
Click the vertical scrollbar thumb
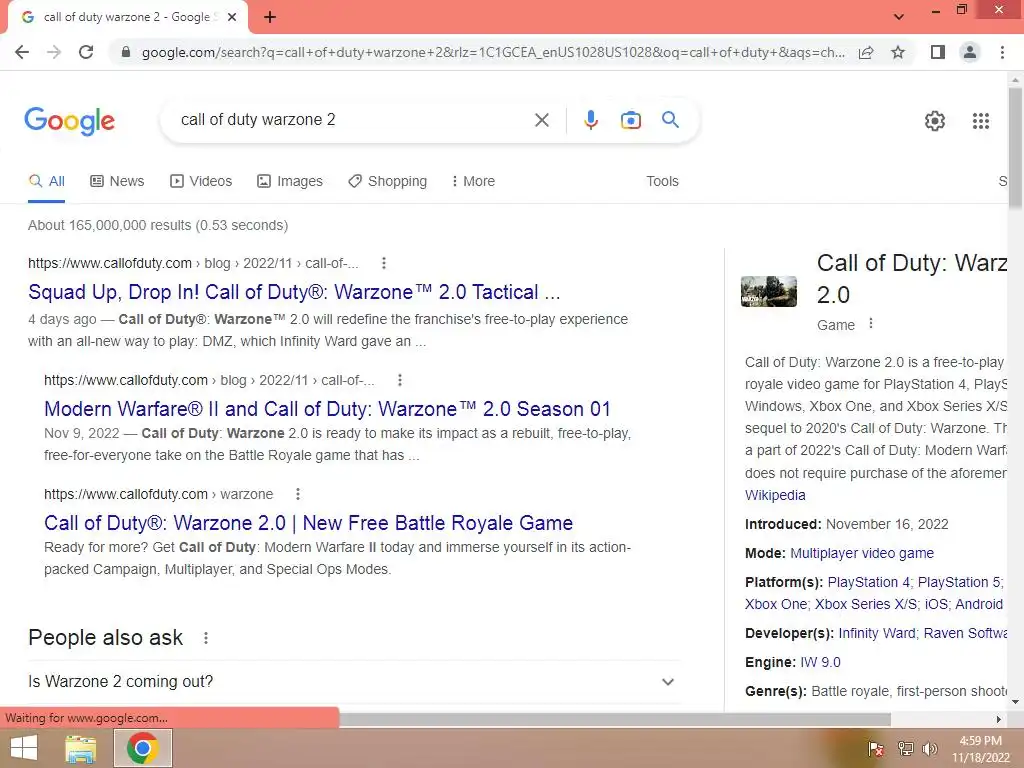1015,147
